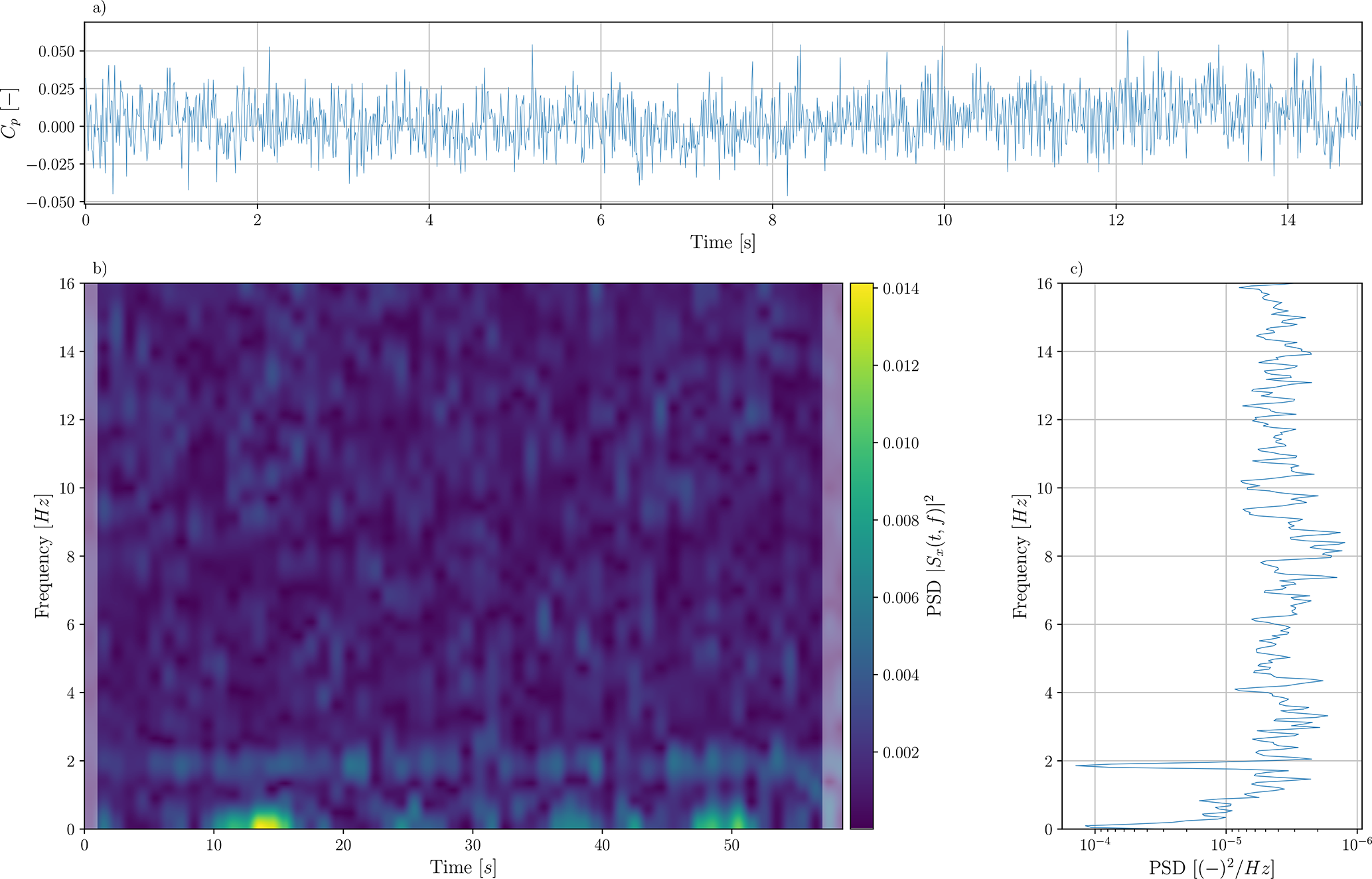1372x879 pixels.
Task: Click the 'PSD |Sx(t,f)|²' colorbar label
Action: click(x=935, y=556)
